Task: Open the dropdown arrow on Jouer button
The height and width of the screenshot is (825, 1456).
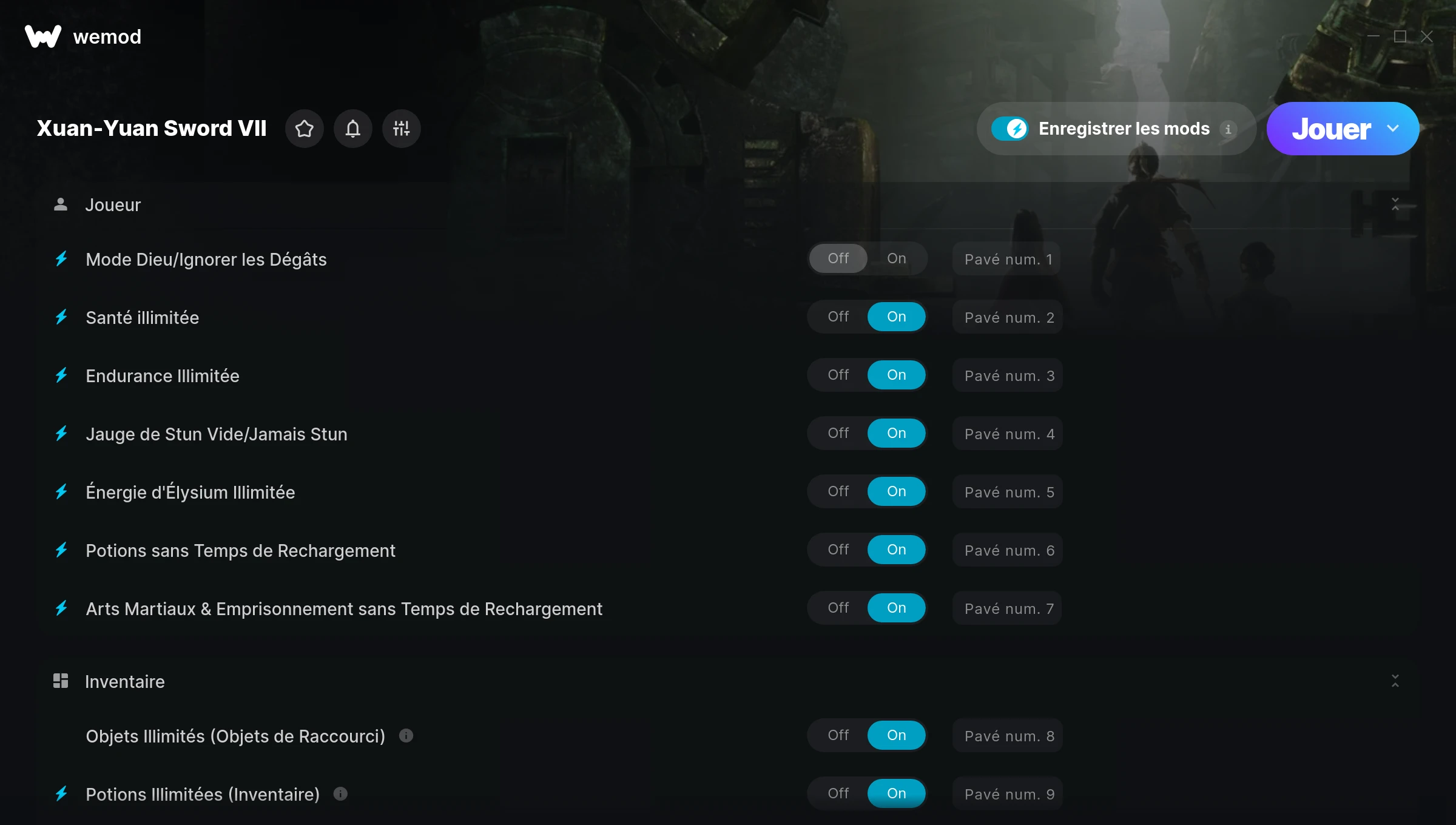Action: point(1394,129)
